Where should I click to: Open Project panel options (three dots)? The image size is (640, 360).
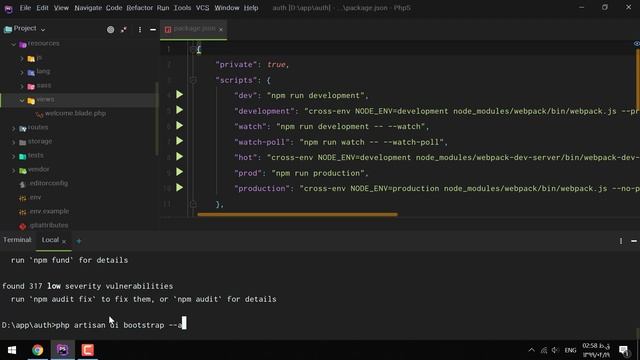(140, 29)
